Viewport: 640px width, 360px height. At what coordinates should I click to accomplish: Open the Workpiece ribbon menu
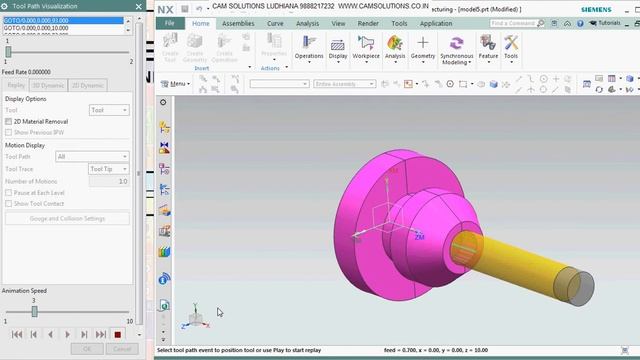pyautogui.click(x=366, y=49)
